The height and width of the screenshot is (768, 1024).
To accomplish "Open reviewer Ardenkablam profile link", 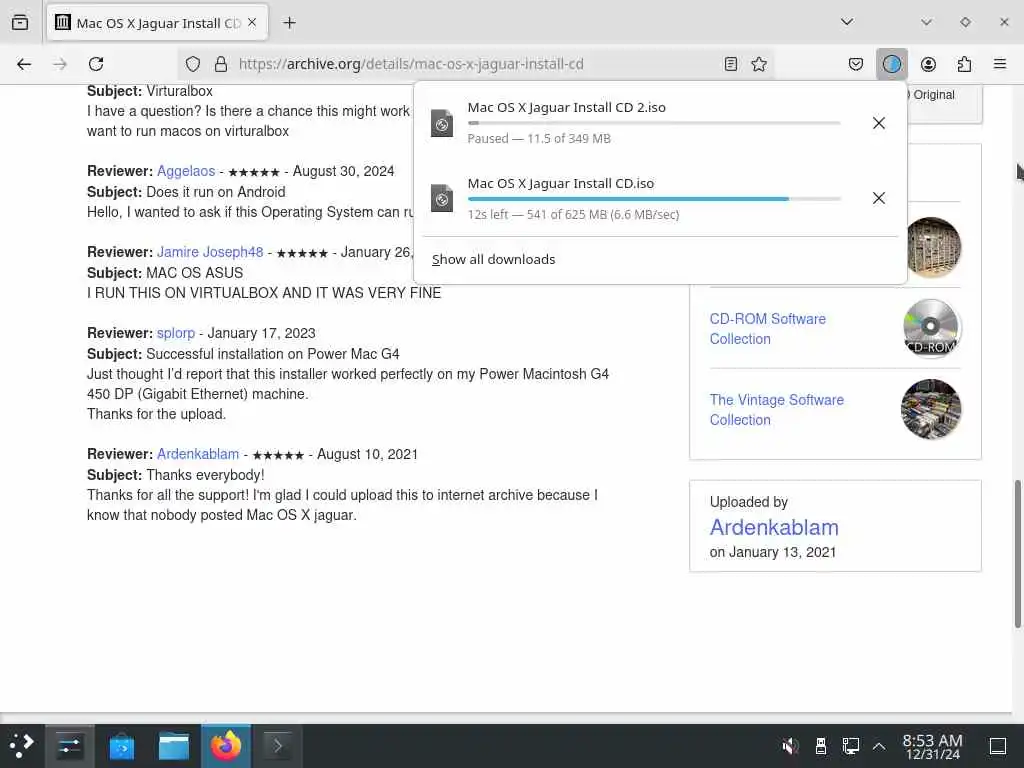I will (198, 454).
